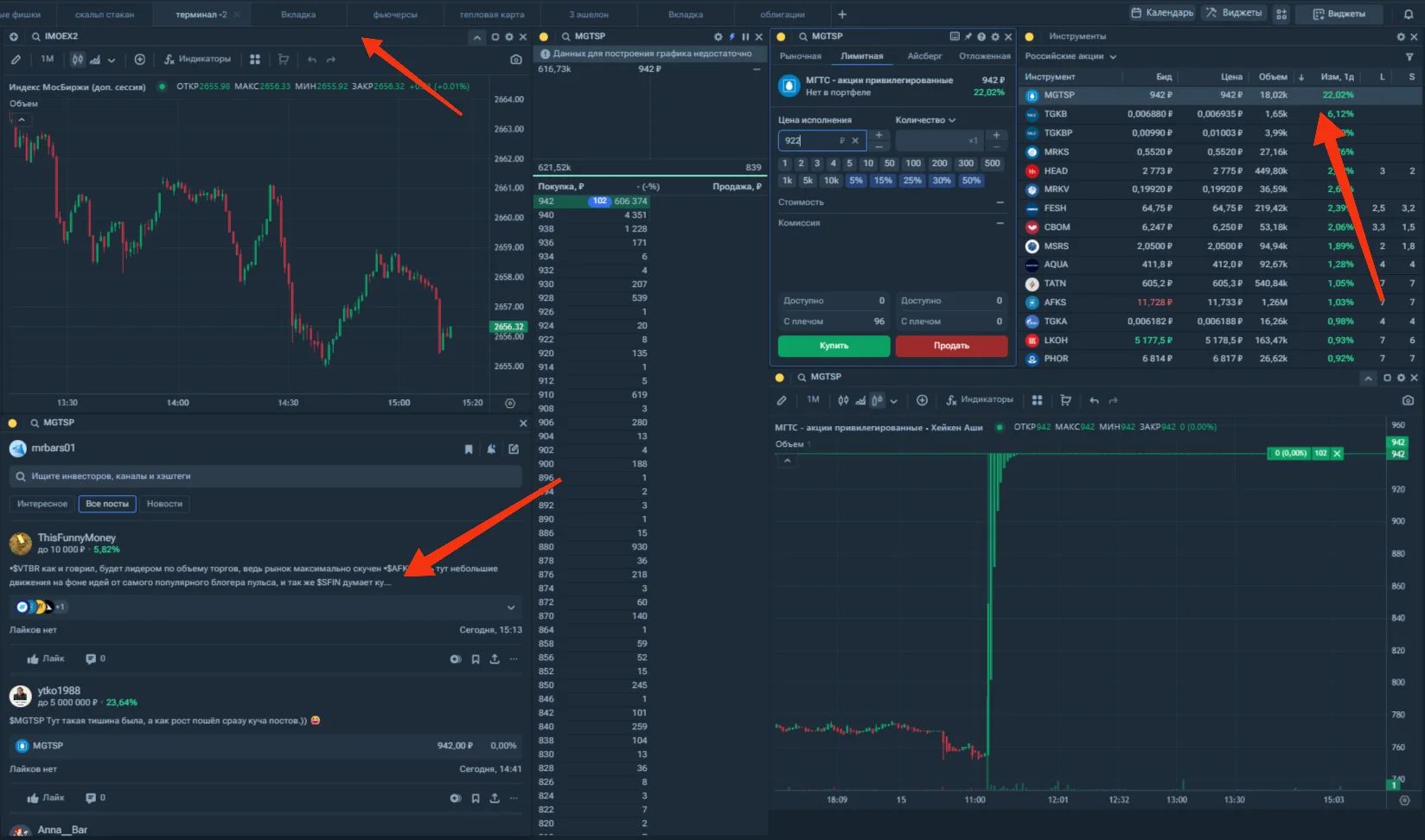Toggle 5% quantity preset in order form
1425x840 pixels.
[856, 181]
